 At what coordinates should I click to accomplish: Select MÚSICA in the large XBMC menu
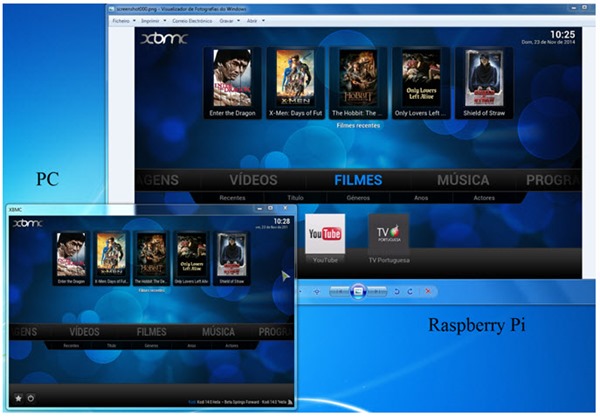pos(463,180)
